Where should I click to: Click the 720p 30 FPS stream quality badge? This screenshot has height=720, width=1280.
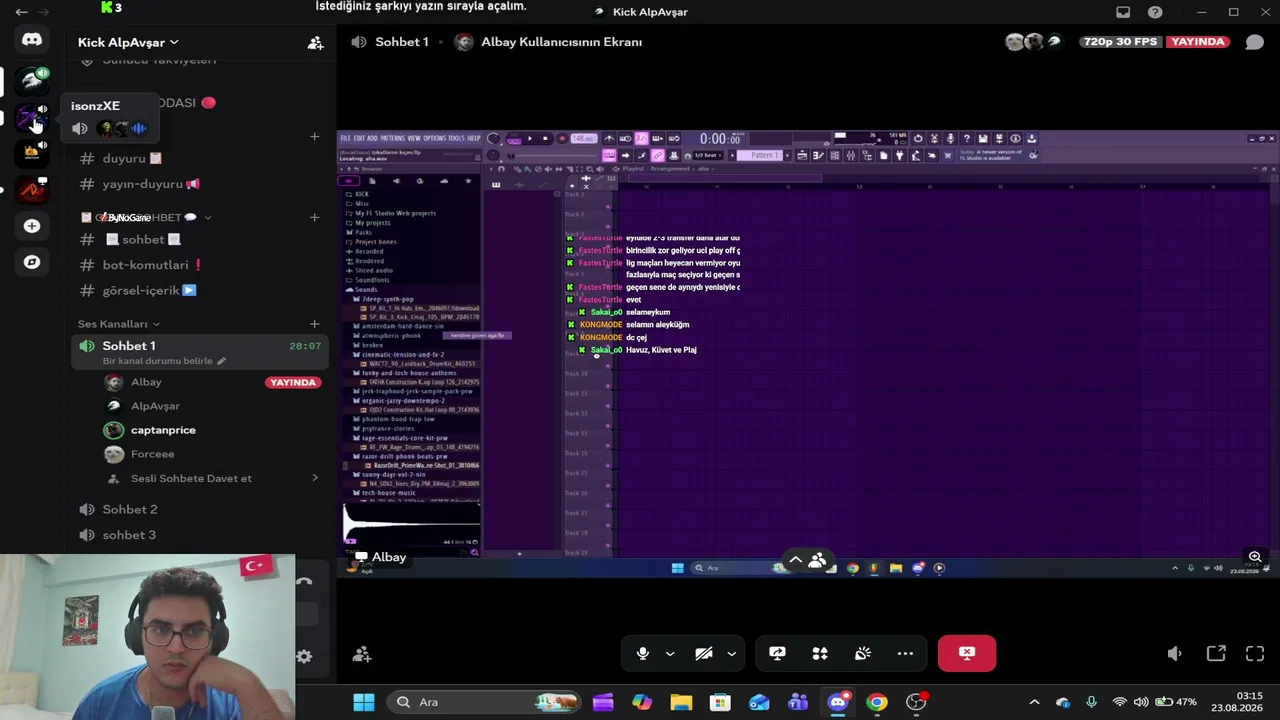pyautogui.click(x=1123, y=42)
